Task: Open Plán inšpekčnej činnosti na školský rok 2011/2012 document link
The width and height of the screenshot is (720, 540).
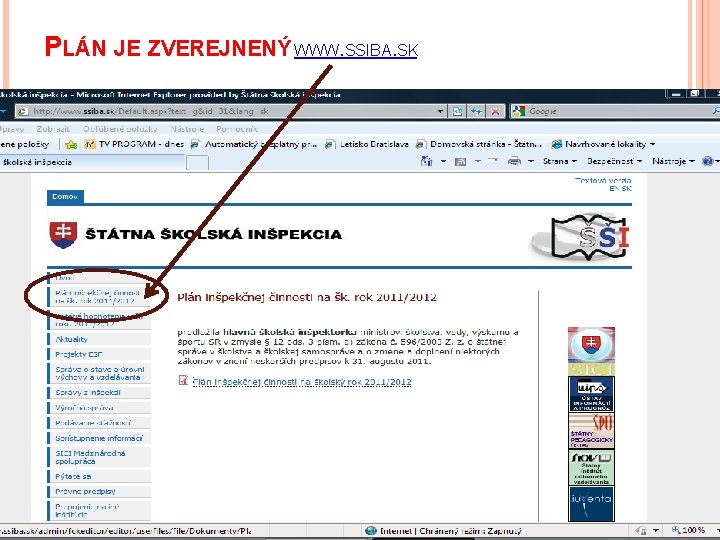Action: [x=302, y=382]
